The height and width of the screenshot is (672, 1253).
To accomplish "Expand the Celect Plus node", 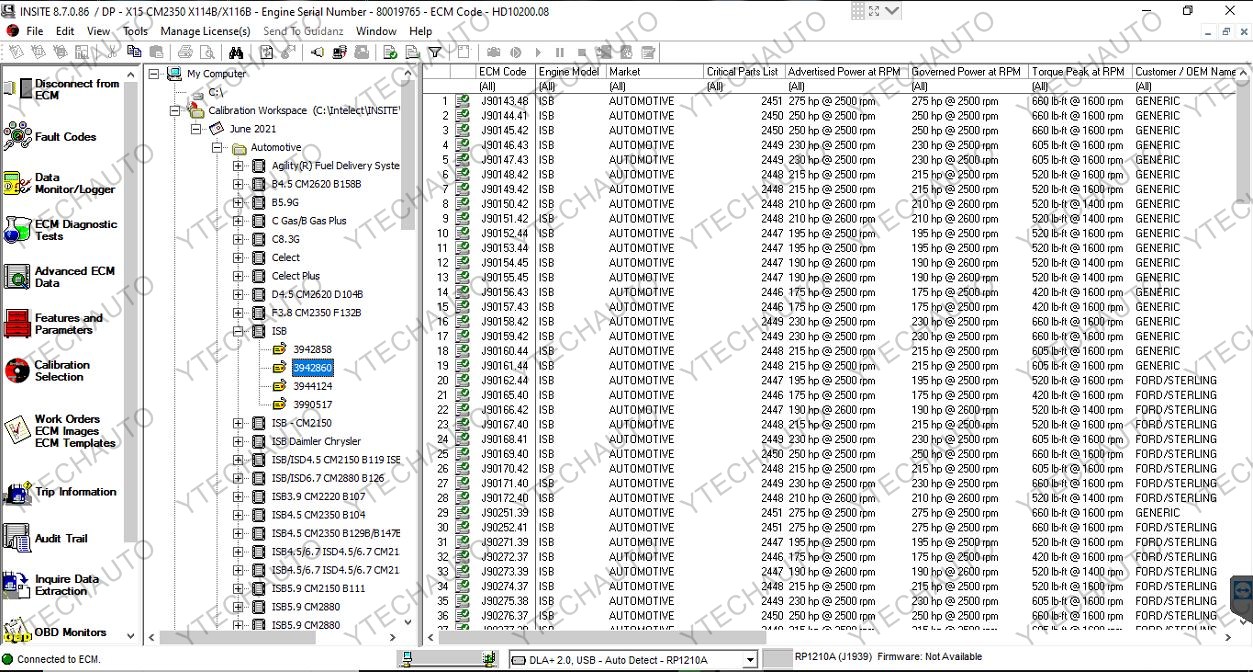I will pos(238,276).
